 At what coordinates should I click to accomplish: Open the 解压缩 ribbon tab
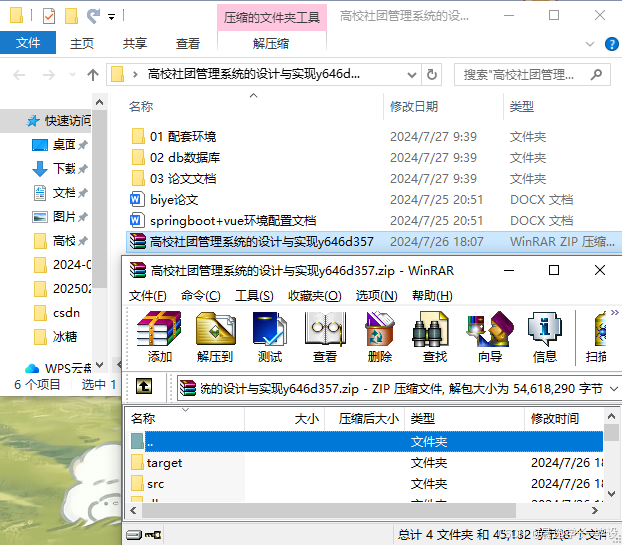[271, 43]
